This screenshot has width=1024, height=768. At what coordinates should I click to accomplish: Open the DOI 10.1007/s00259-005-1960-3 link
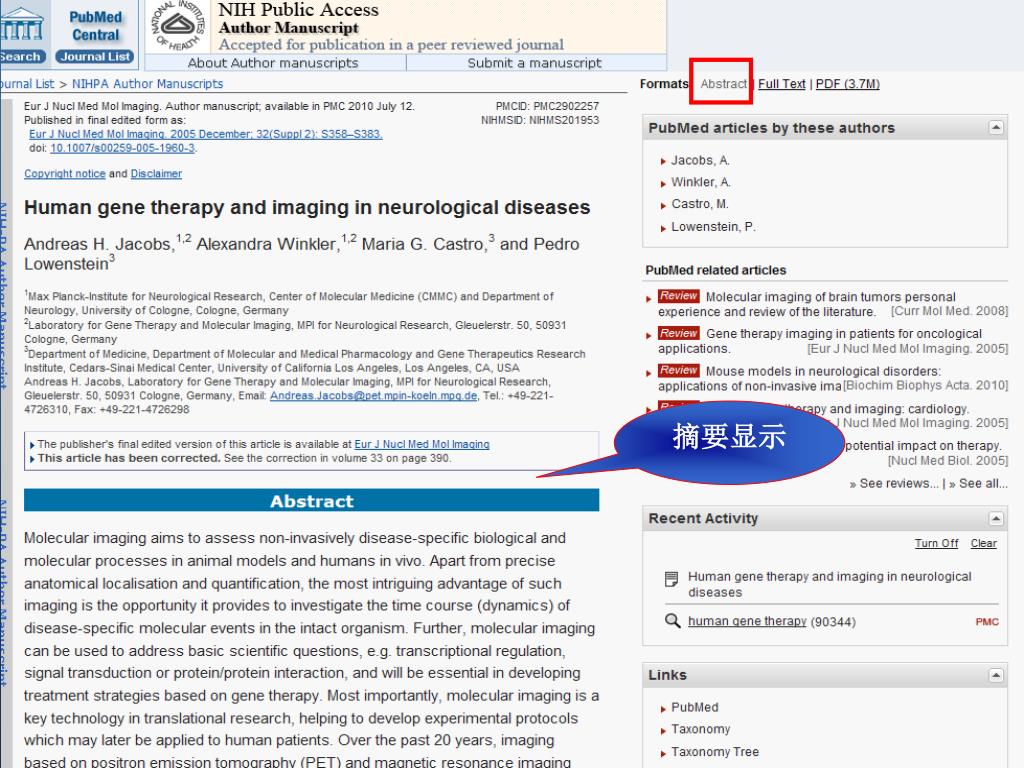click(x=122, y=148)
